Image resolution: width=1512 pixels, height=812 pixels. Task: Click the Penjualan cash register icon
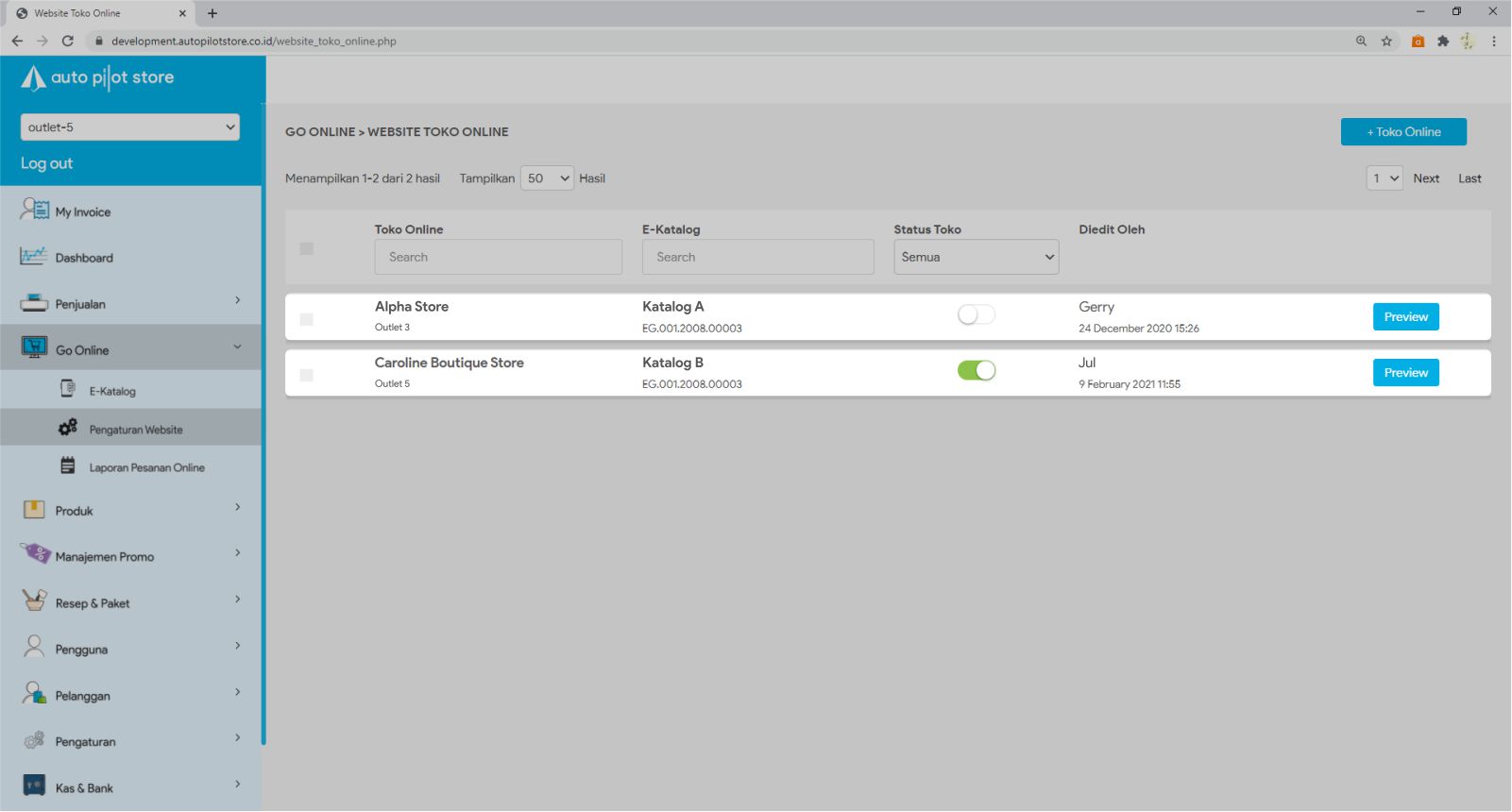click(x=33, y=303)
